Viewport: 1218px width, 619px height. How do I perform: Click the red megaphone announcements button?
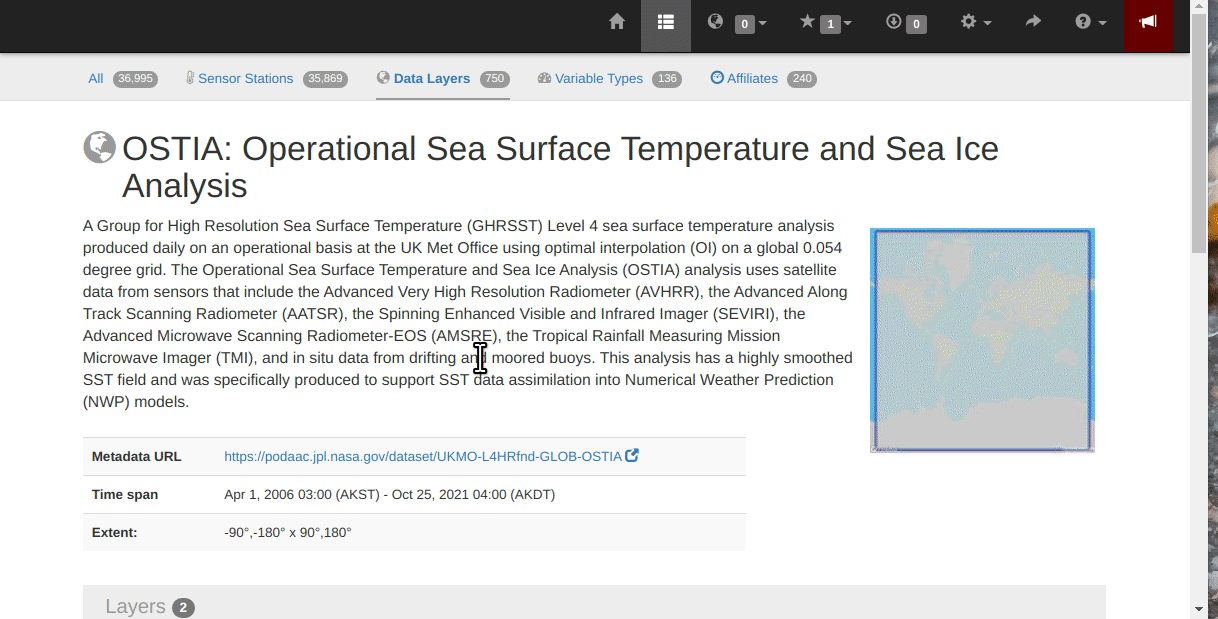click(x=1148, y=22)
